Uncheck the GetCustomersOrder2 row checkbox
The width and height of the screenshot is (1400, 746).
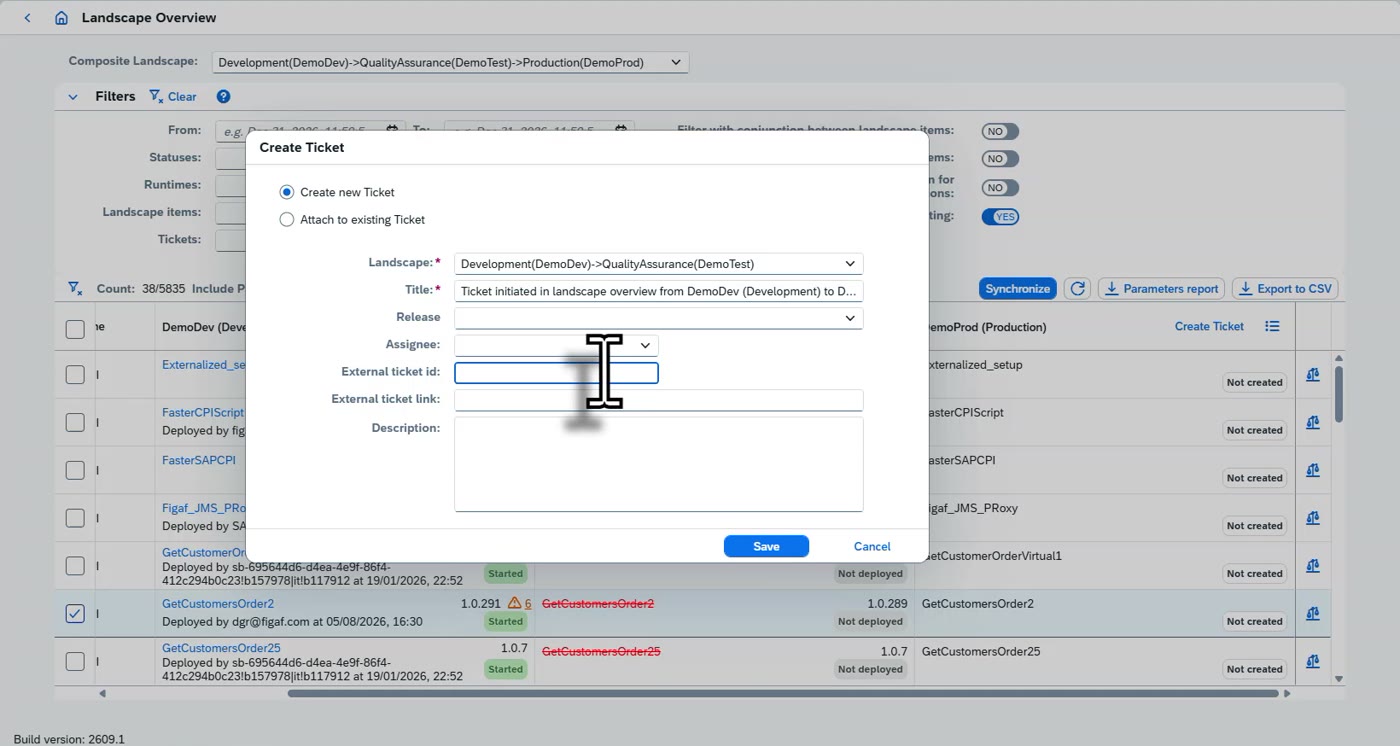75,613
